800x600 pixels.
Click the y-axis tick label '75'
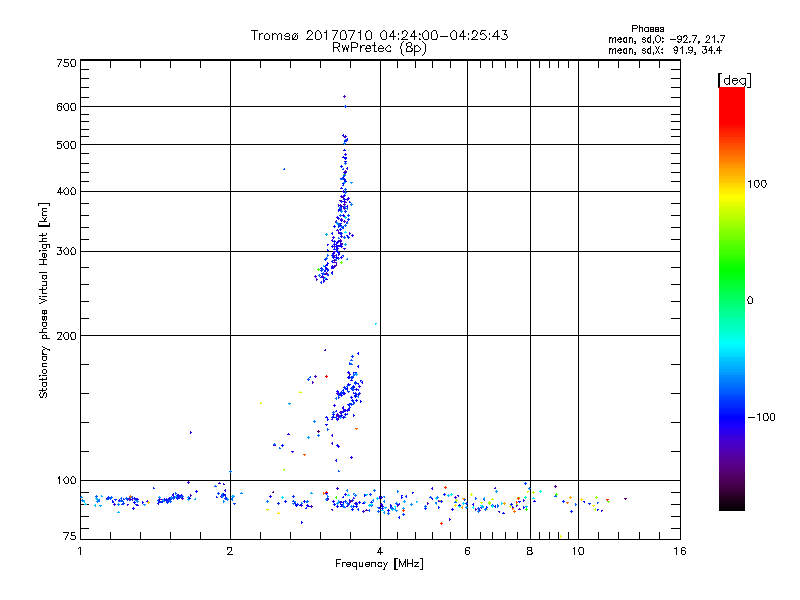point(70,536)
